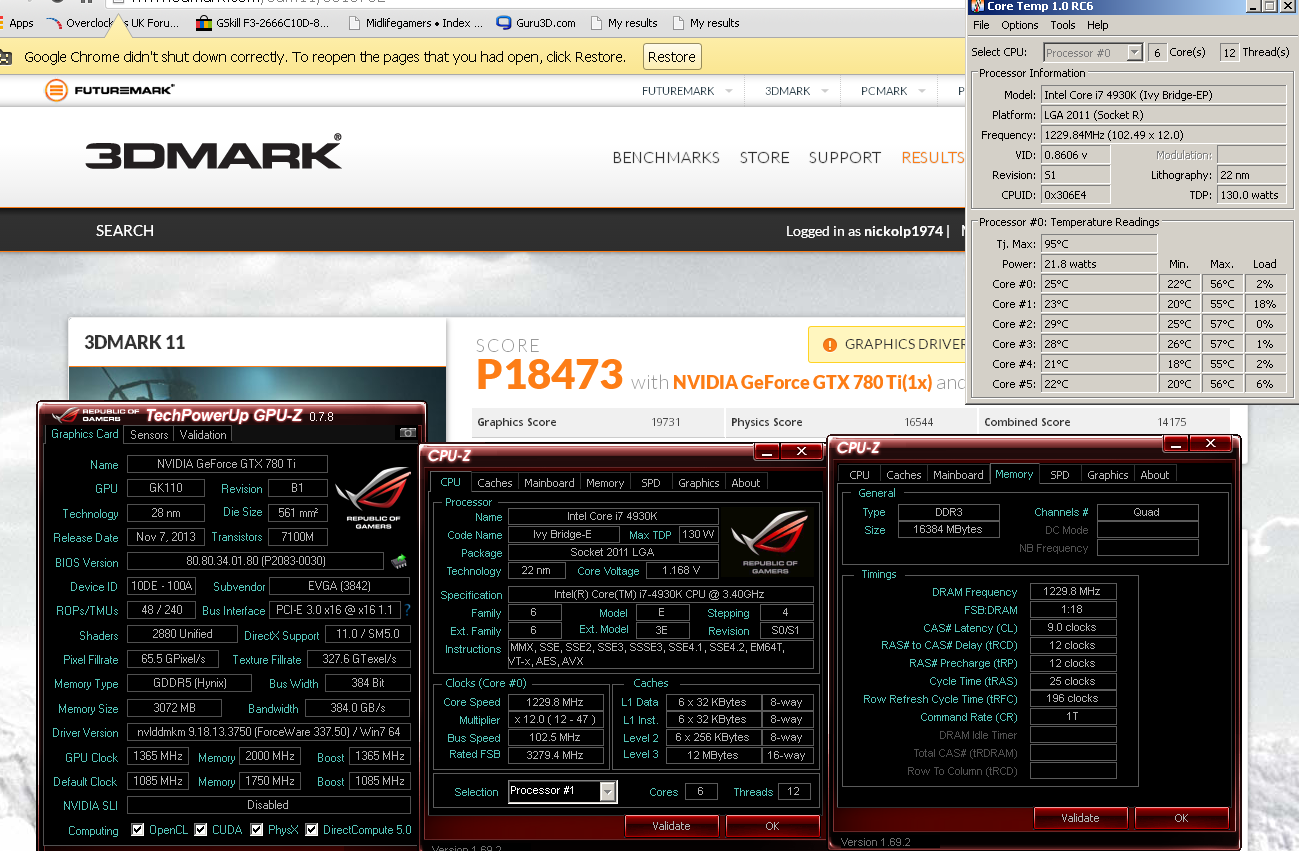Screen dimensions: 1299x851
Task: Click username nickolp1974 link
Action: pyautogui.click(x=904, y=231)
